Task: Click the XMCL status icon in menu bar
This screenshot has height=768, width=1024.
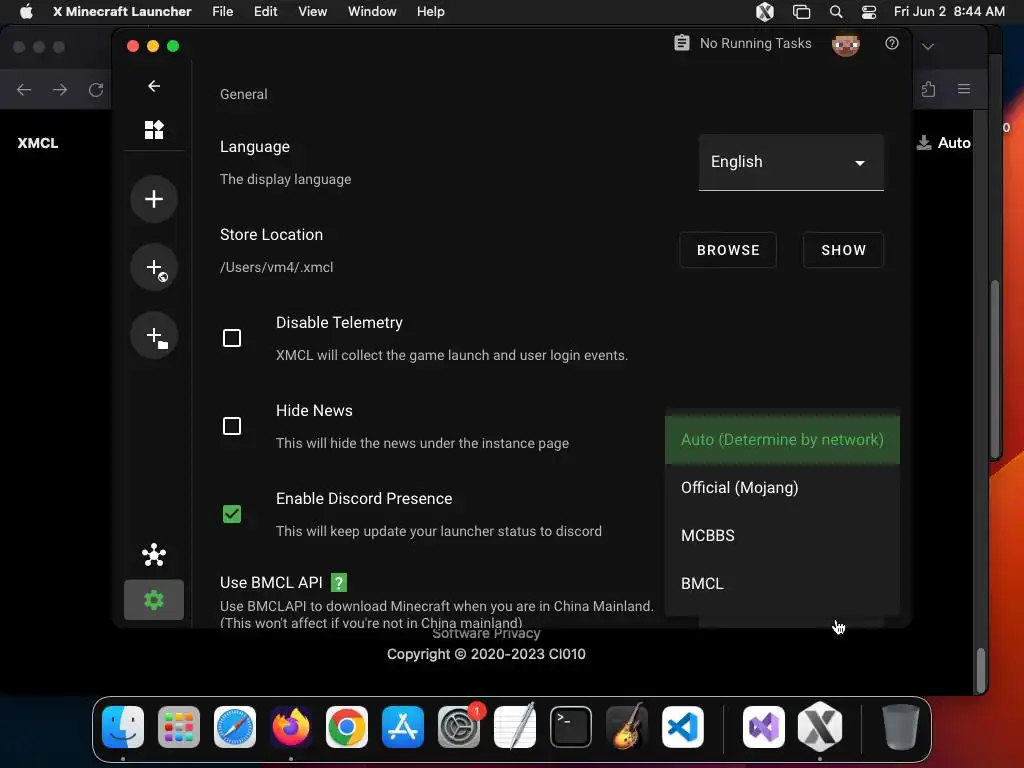Action: coord(765,12)
